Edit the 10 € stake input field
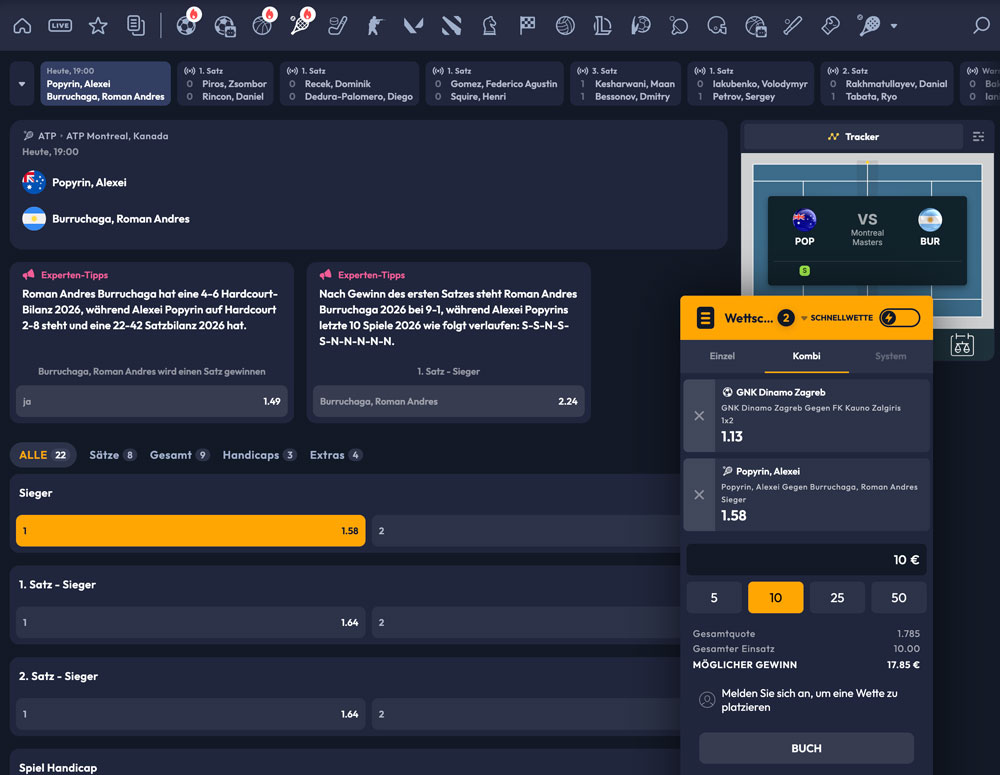1000x775 pixels. [x=806, y=559]
